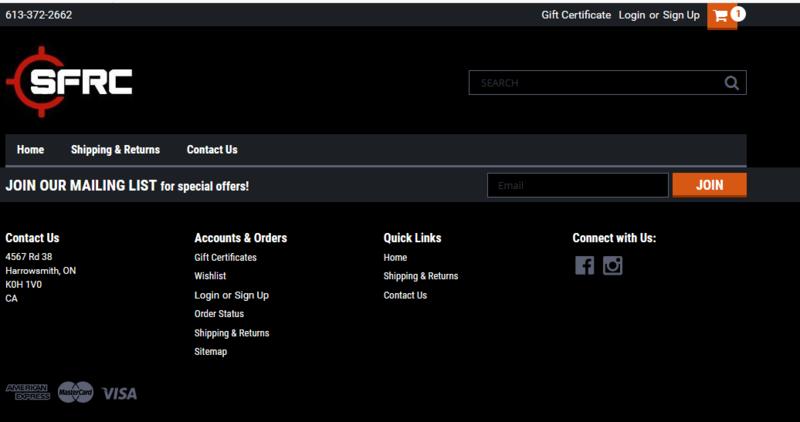Viewport: 800px width, 422px height.
Task: Click the search magnifier icon
Action: [731, 83]
